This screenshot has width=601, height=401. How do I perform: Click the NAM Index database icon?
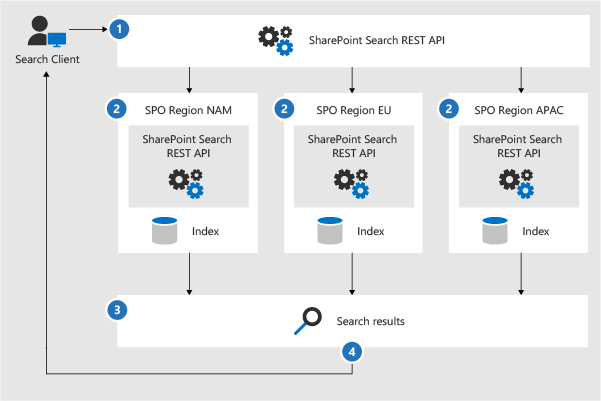pyautogui.click(x=161, y=232)
